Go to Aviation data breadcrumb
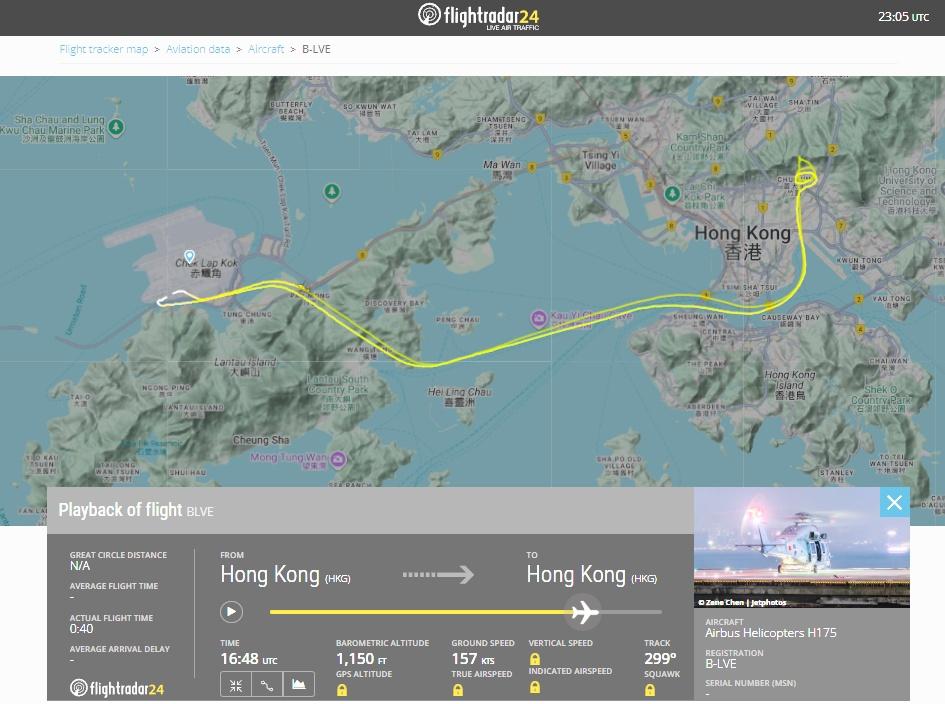Image resolution: width=945 pixels, height=704 pixels. [x=198, y=49]
